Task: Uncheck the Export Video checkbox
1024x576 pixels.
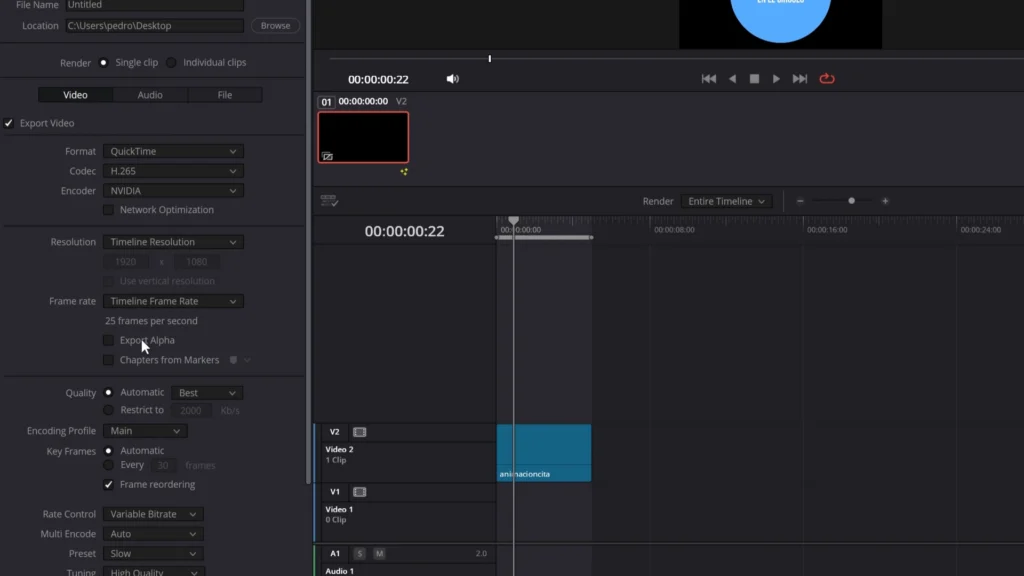Action: coord(8,123)
